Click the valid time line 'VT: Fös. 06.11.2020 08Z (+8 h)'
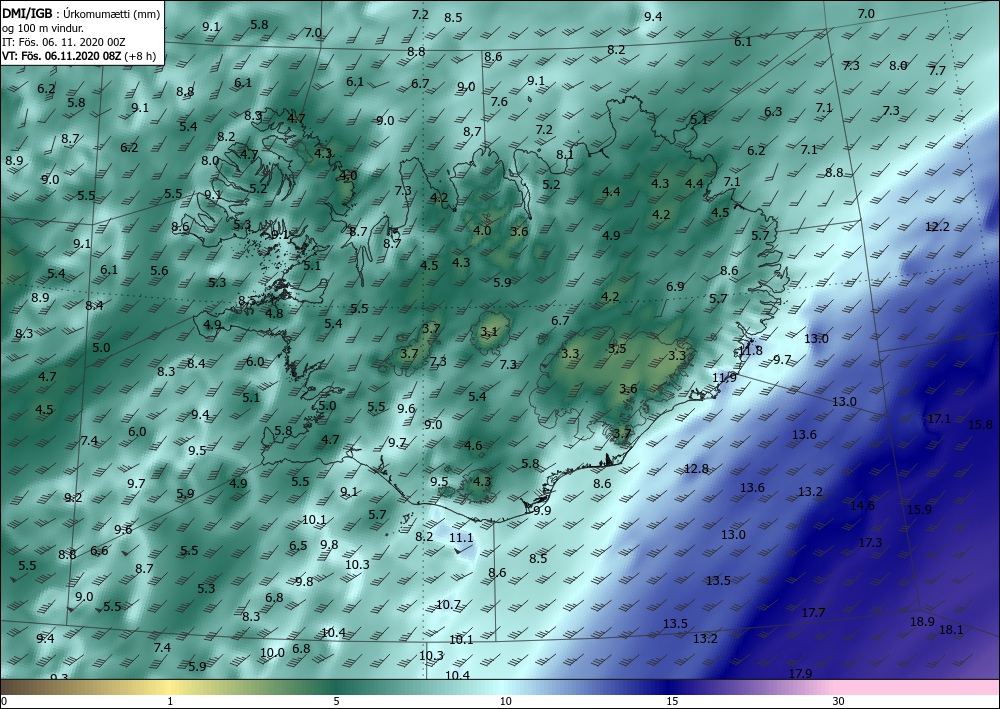The image size is (1000, 709). (78, 56)
